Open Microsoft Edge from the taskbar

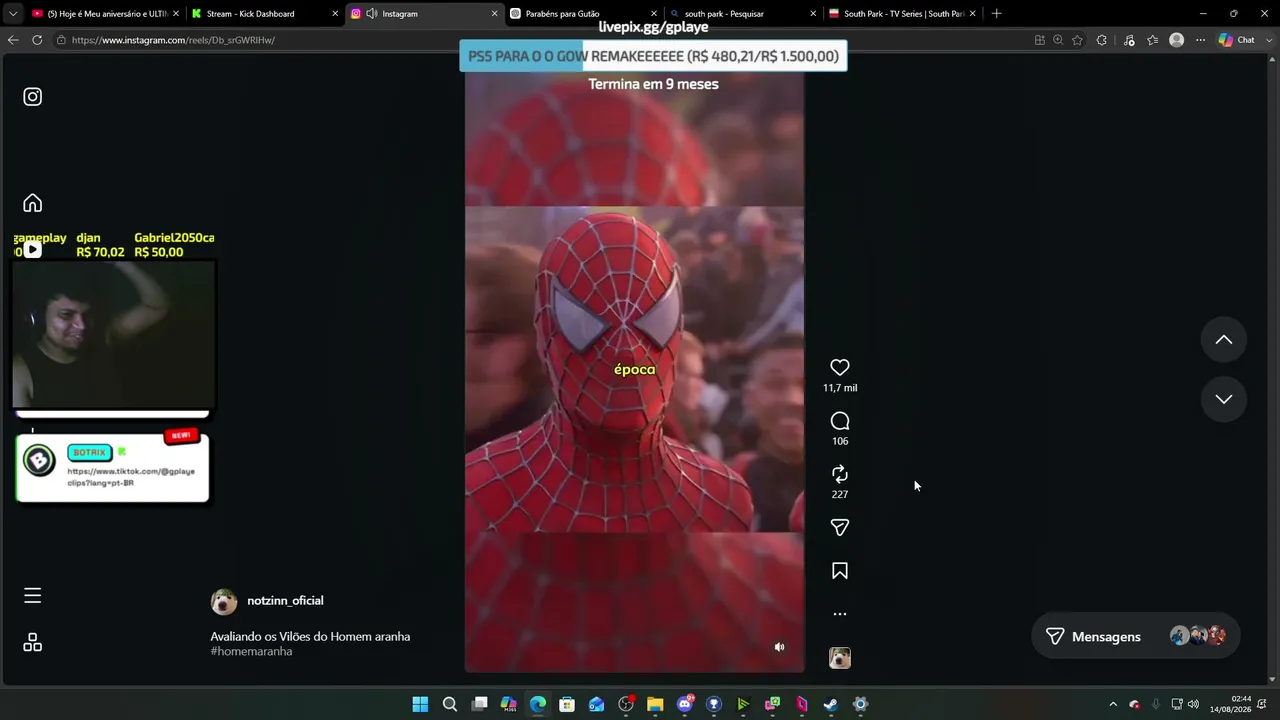pos(538,704)
